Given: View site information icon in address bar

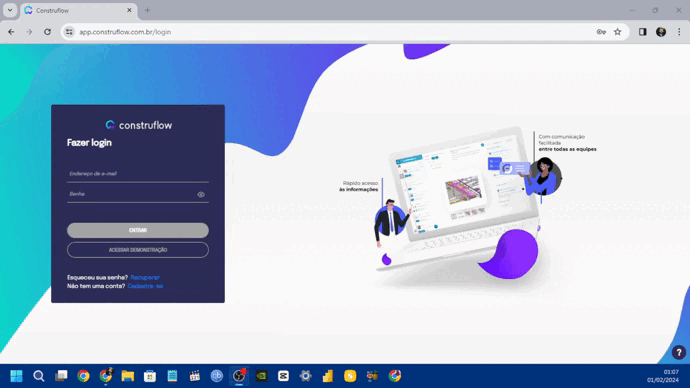Looking at the screenshot, I should click(69, 32).
